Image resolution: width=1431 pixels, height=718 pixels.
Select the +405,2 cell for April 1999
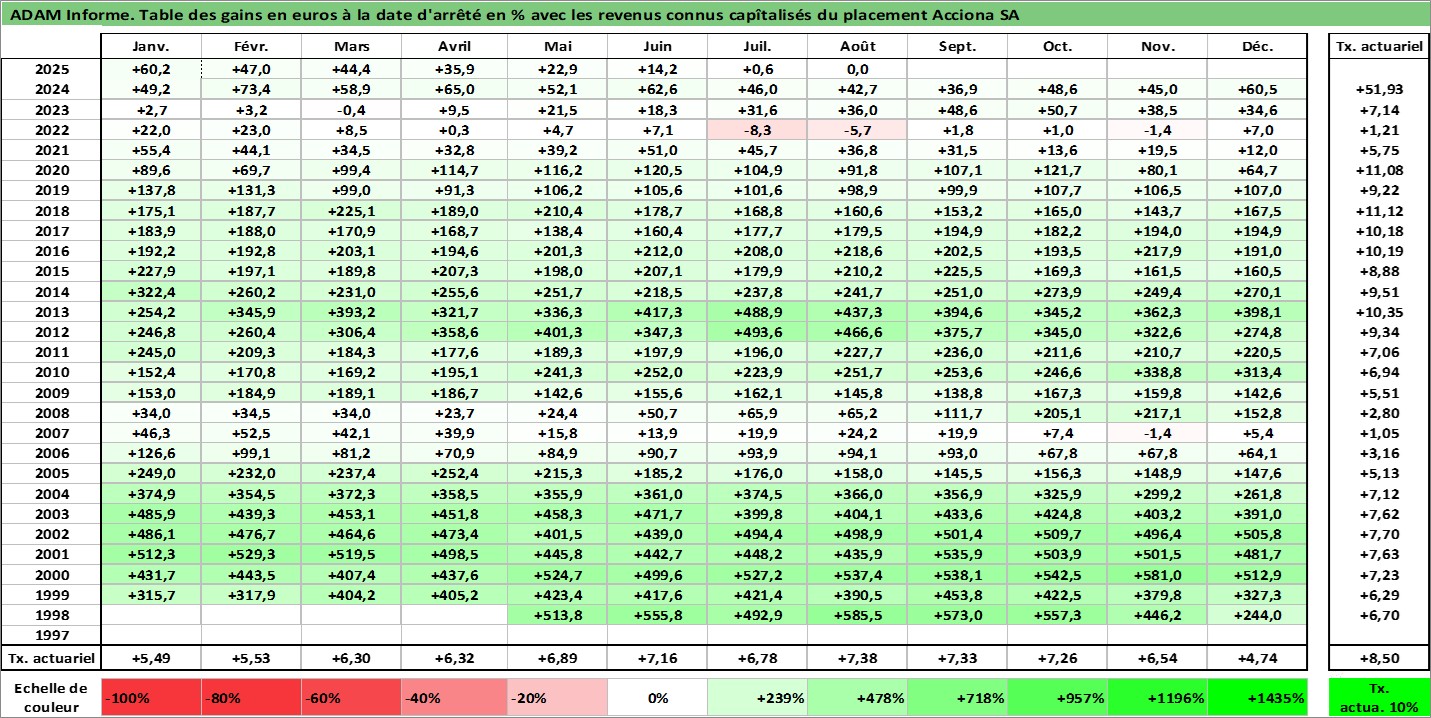coord(454,595)
